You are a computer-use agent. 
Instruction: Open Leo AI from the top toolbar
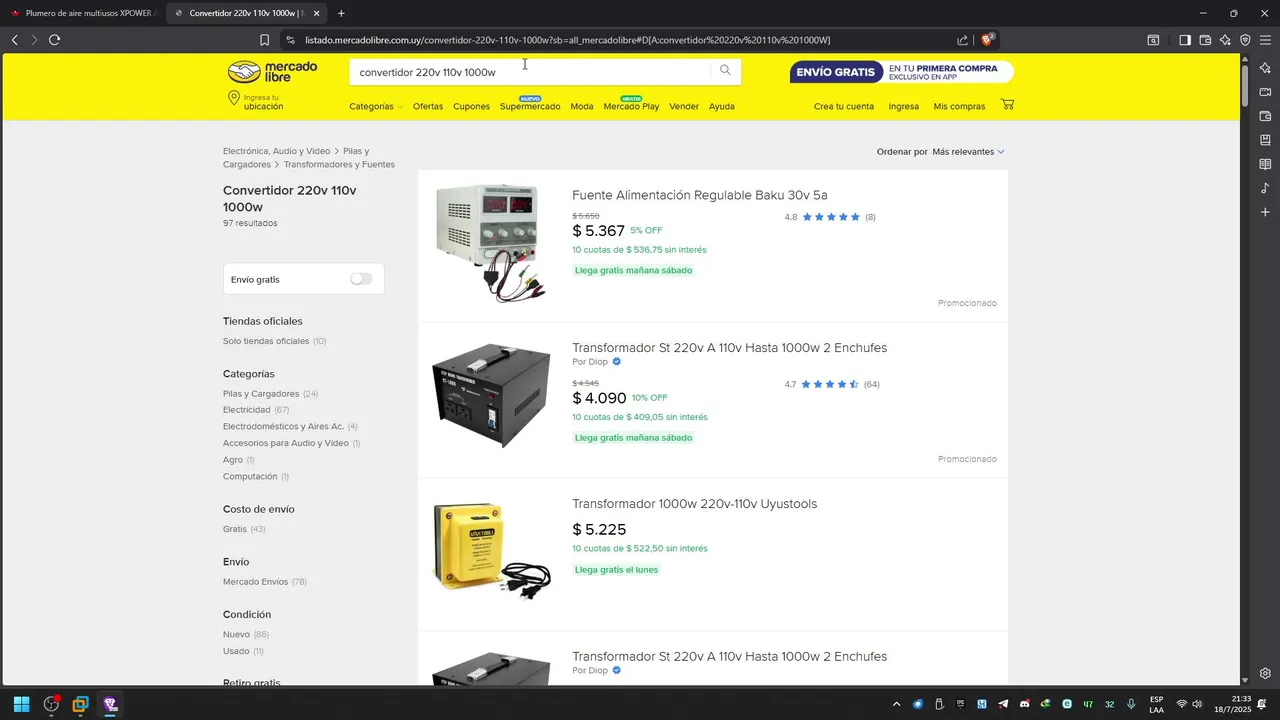(1225, 40)
